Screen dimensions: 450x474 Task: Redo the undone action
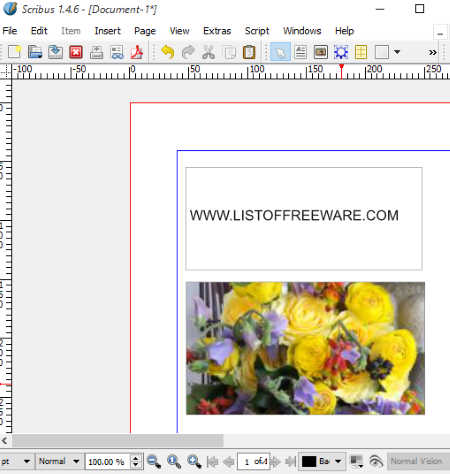(x=188, y=52)
